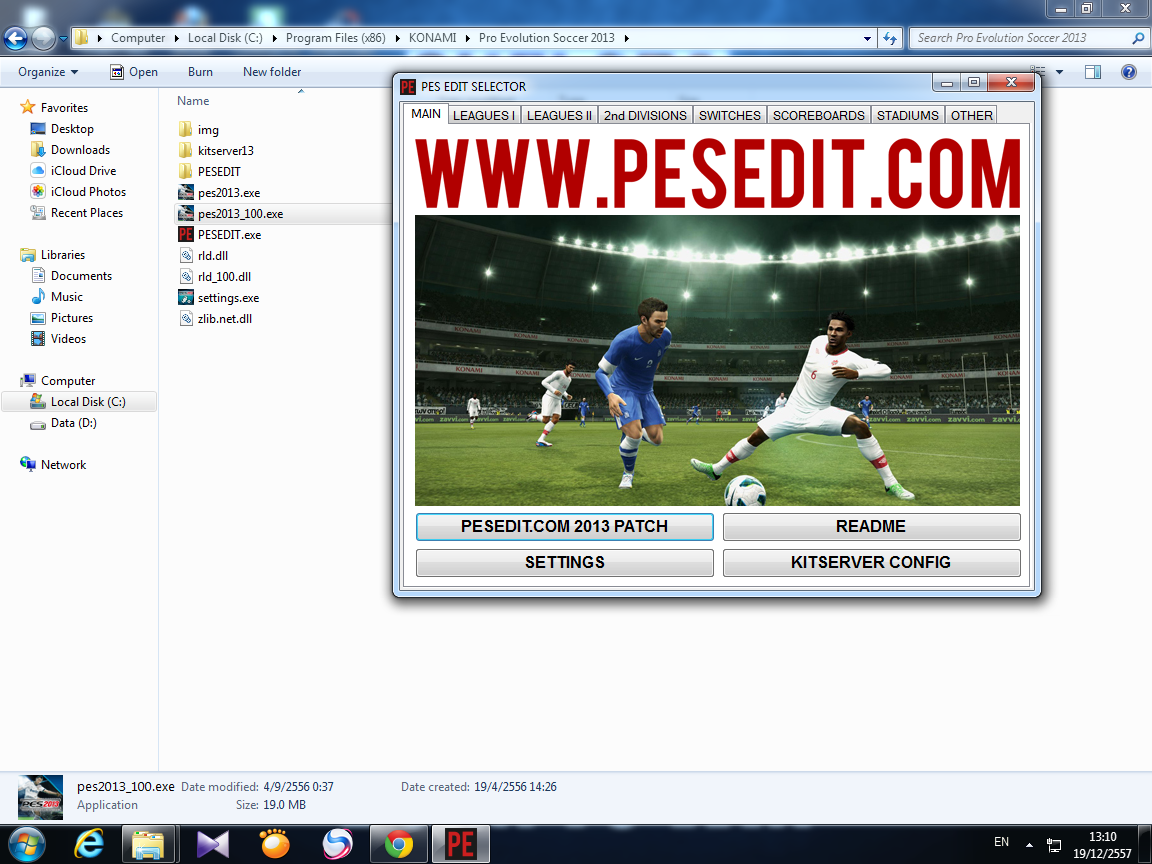Screen dimensions: 1152x864
Task: Switch to STADIUMS tab
Action: (907, 115)
